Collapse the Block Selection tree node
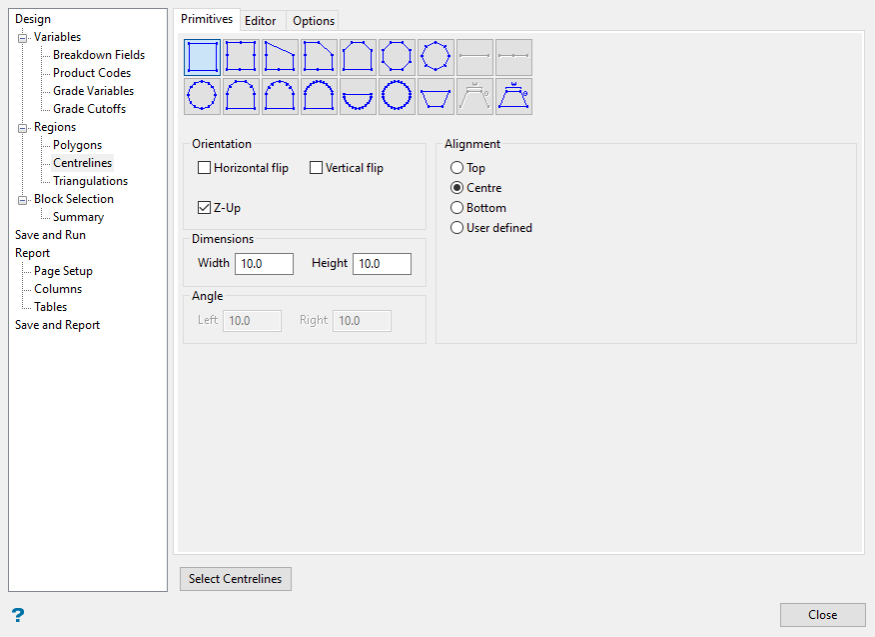The height and width of the screenshot is (637, 875). pos(23,200)
